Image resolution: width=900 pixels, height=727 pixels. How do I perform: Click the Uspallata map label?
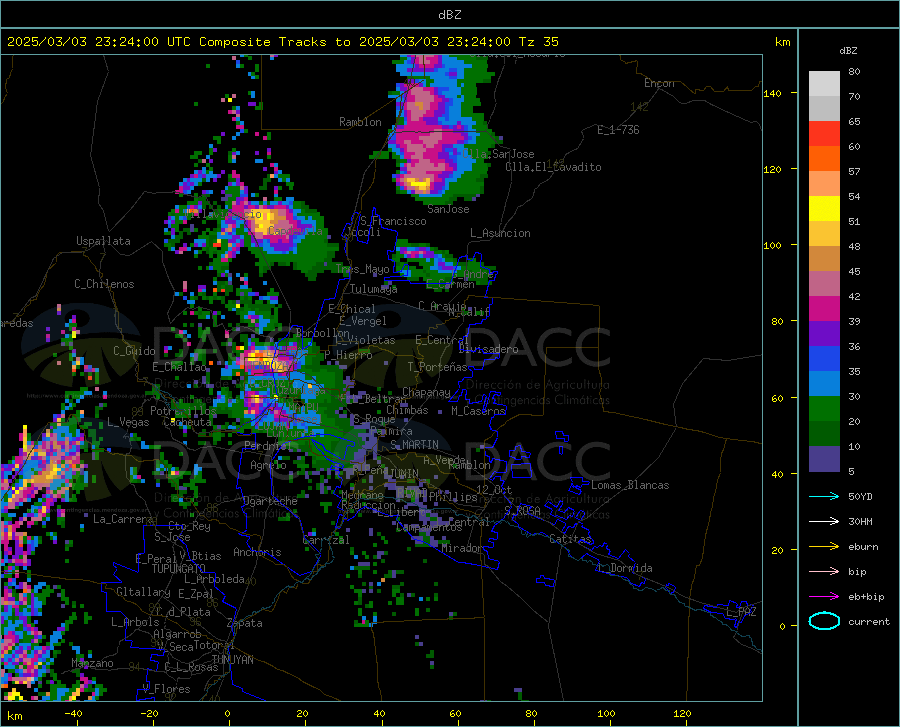103,241
